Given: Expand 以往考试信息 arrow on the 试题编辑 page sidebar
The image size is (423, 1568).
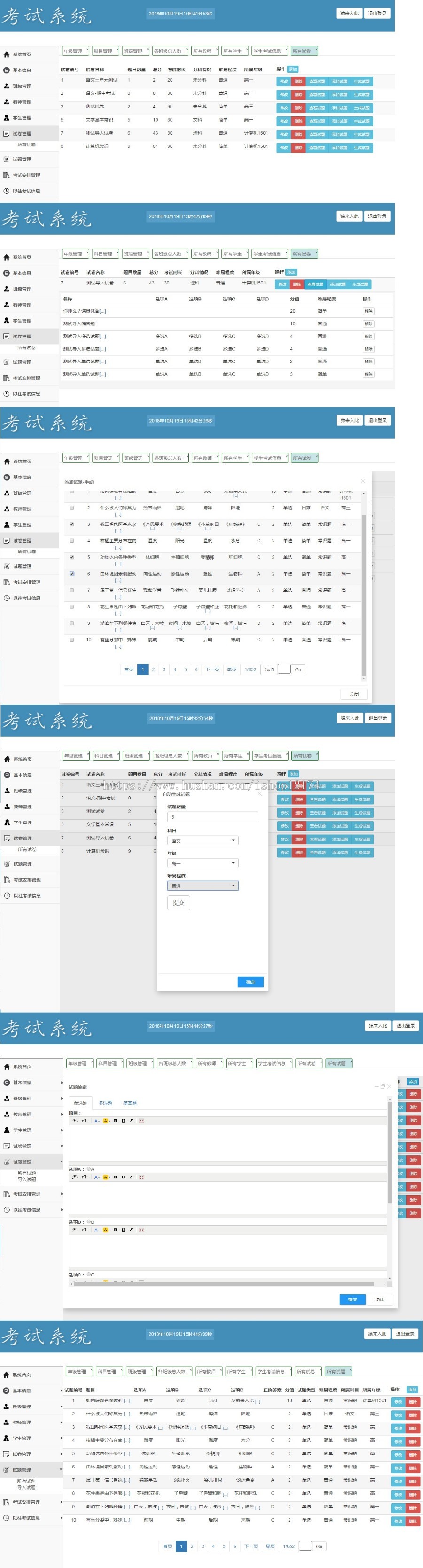Looking at the screenshot, I should pyautogui.click(x=62, y=1209).
